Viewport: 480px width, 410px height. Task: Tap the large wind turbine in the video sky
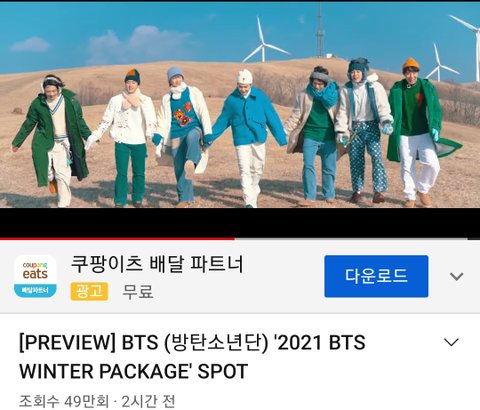(x=265, y=40)
